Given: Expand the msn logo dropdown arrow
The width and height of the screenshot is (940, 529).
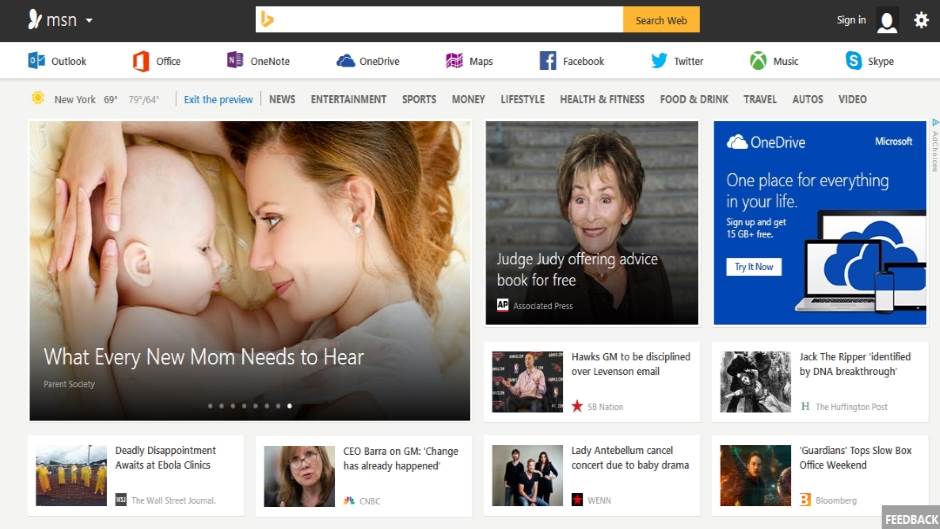Looking at the screenshot, I should (x=89, y=21).
